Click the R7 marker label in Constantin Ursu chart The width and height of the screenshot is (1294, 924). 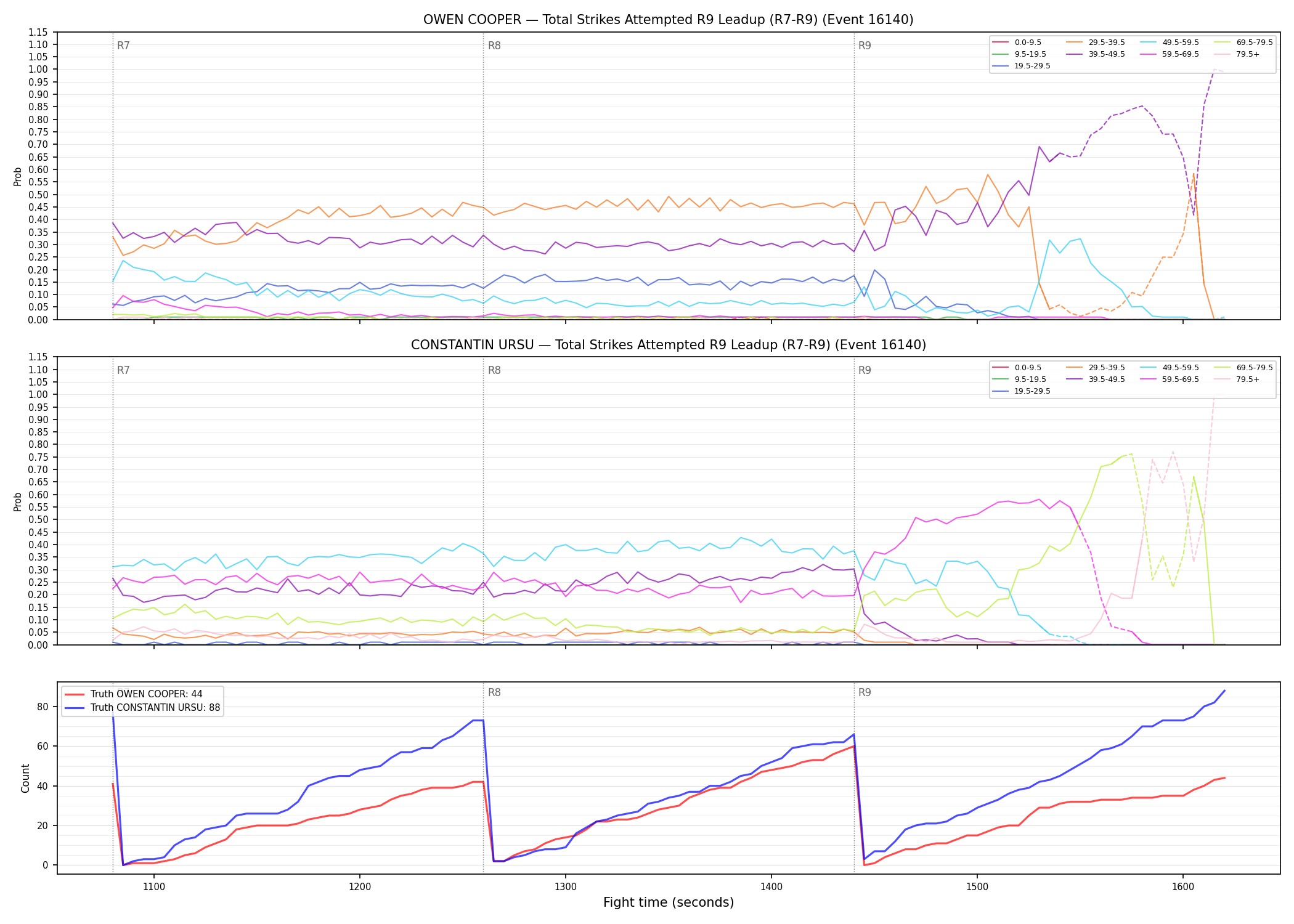tap(123, 370)
